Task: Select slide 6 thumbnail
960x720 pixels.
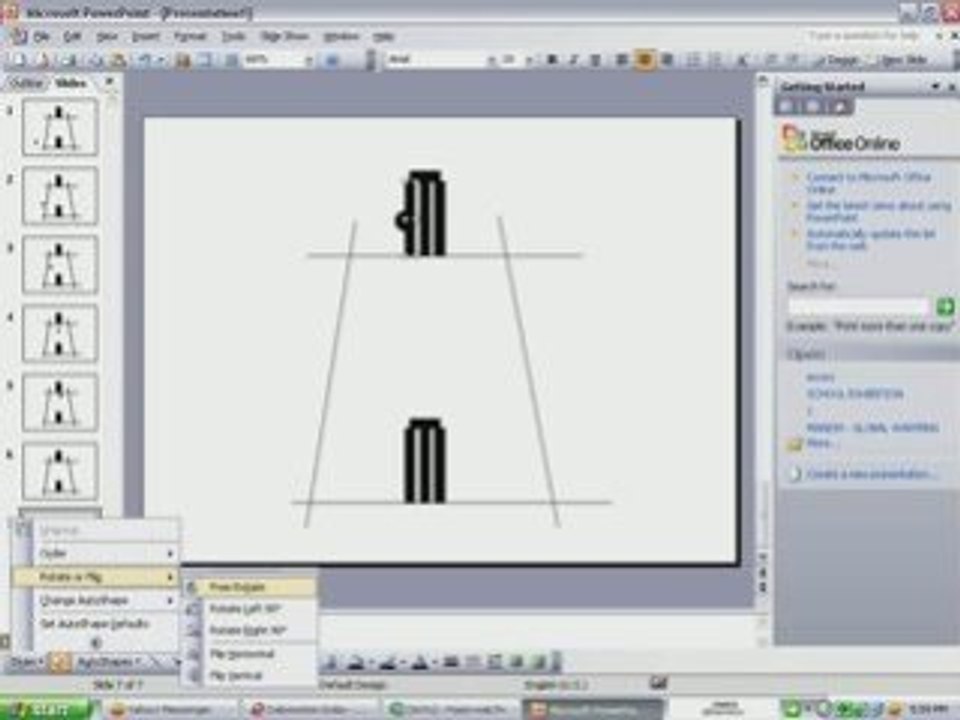Action: (59, 471)
